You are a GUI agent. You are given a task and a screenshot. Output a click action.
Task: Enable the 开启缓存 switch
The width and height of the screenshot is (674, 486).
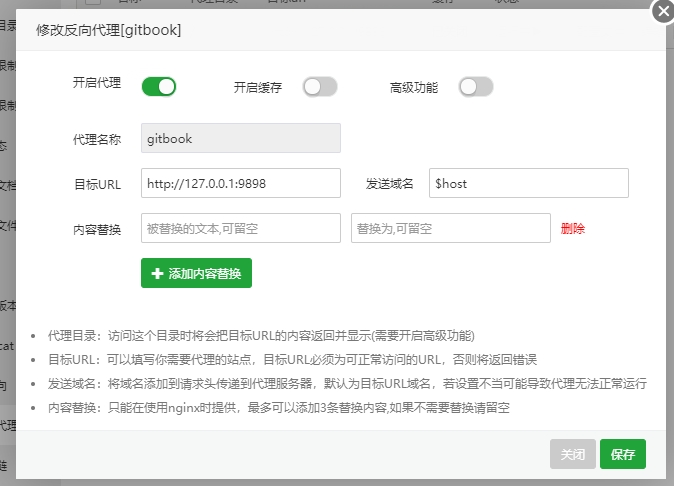pyautogui.click(x=320, y=87)
